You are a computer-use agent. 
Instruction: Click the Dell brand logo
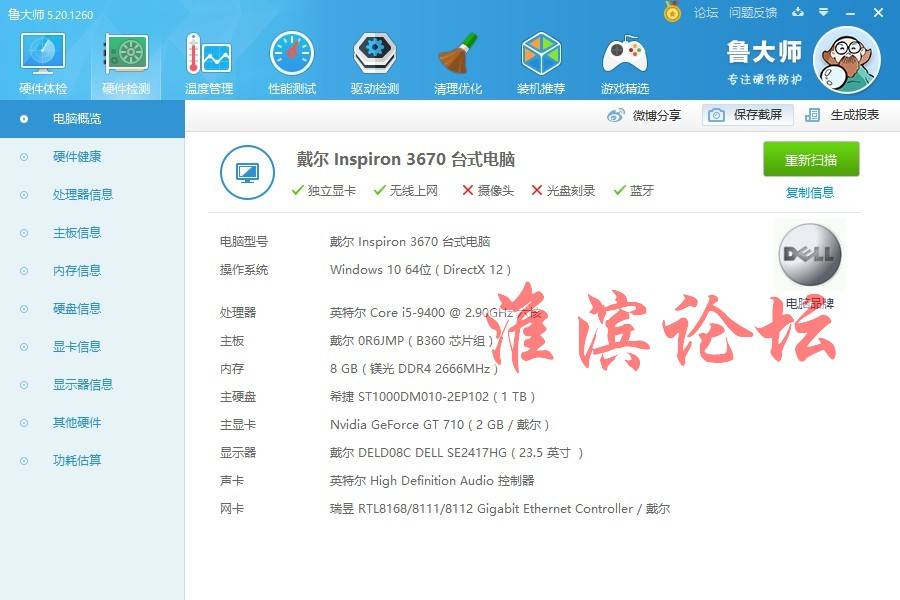click(810, 254)
